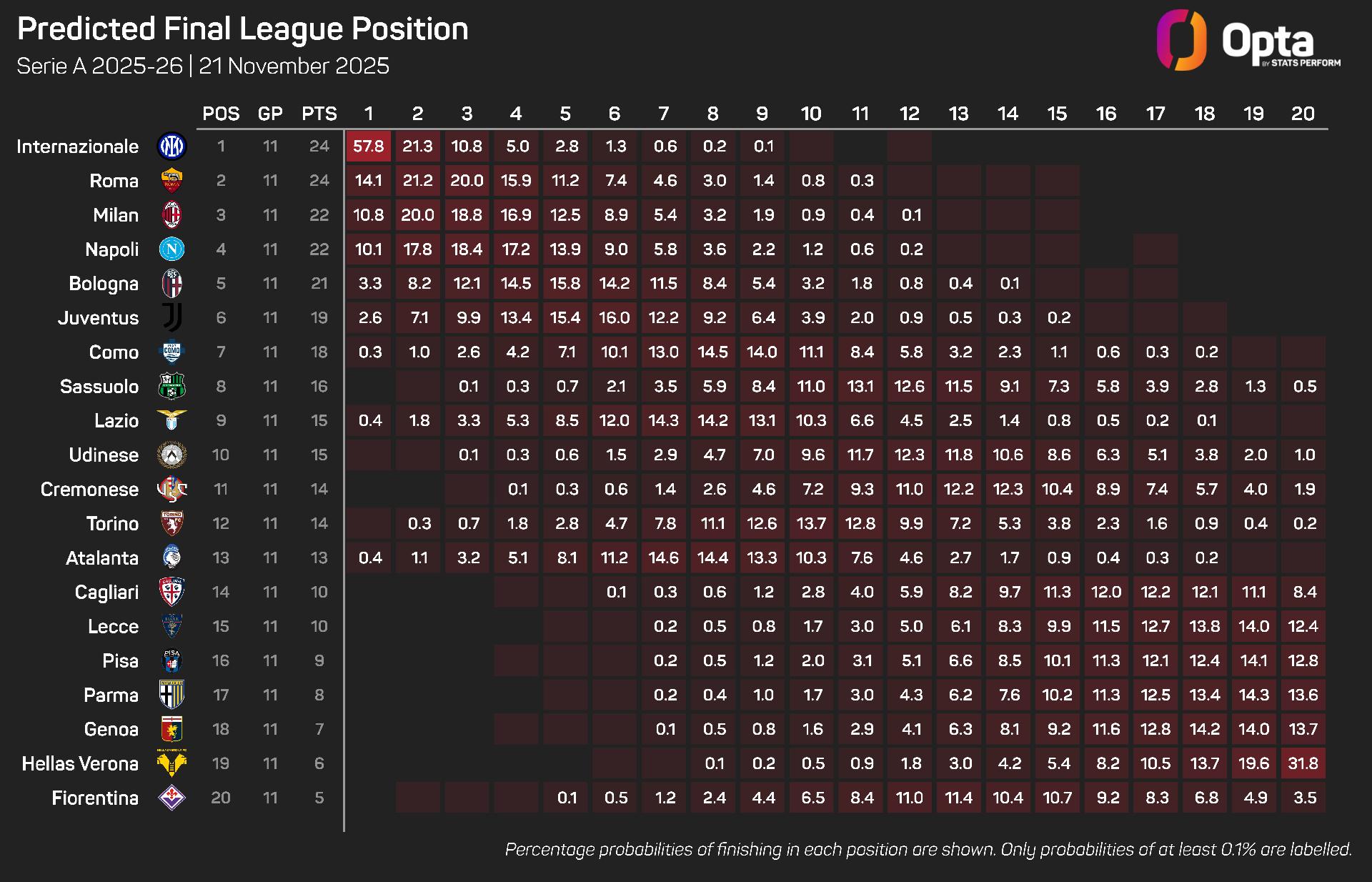Viewport: 1372px width, 882px height.
Task: Select the Hellas Verona badge
Action: coord(171,763)
